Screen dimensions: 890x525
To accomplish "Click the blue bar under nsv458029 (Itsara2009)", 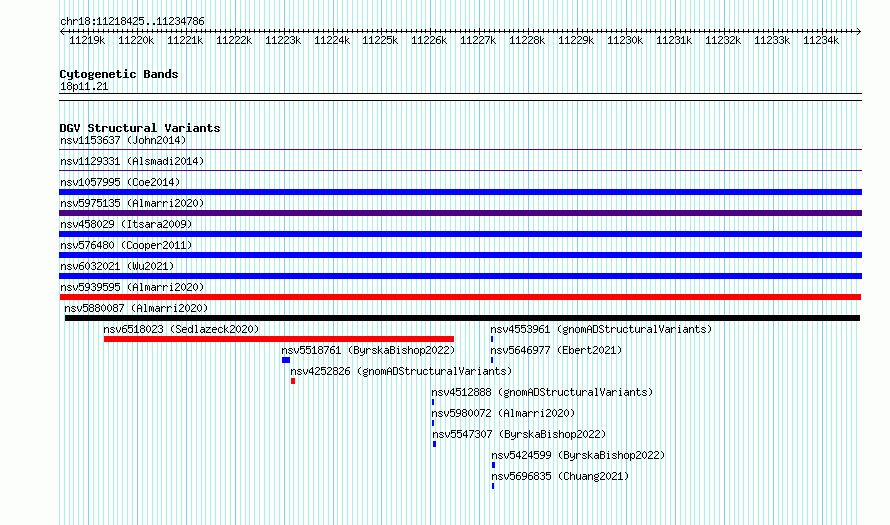I will (460, 234).
